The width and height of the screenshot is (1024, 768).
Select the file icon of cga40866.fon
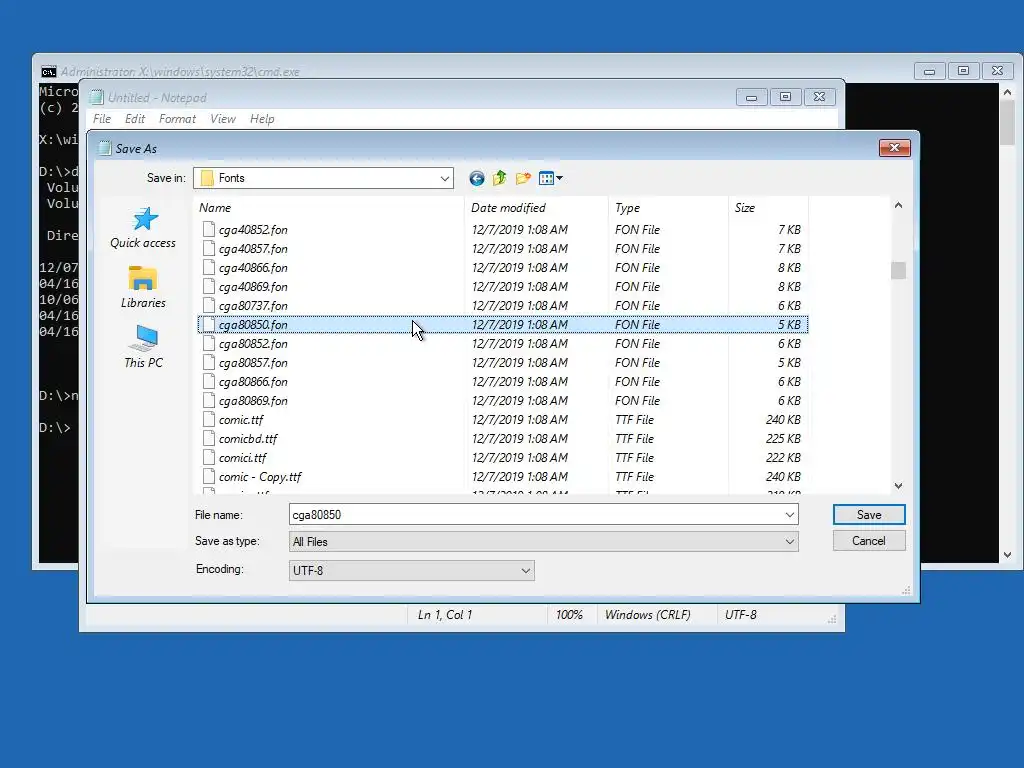(x=208, y=267)
